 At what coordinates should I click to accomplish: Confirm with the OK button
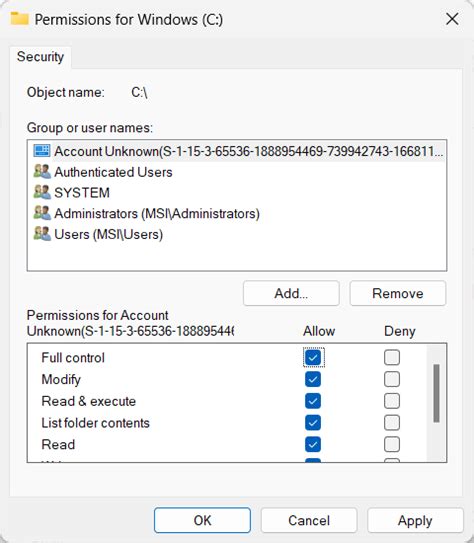(x=203, y=520)
